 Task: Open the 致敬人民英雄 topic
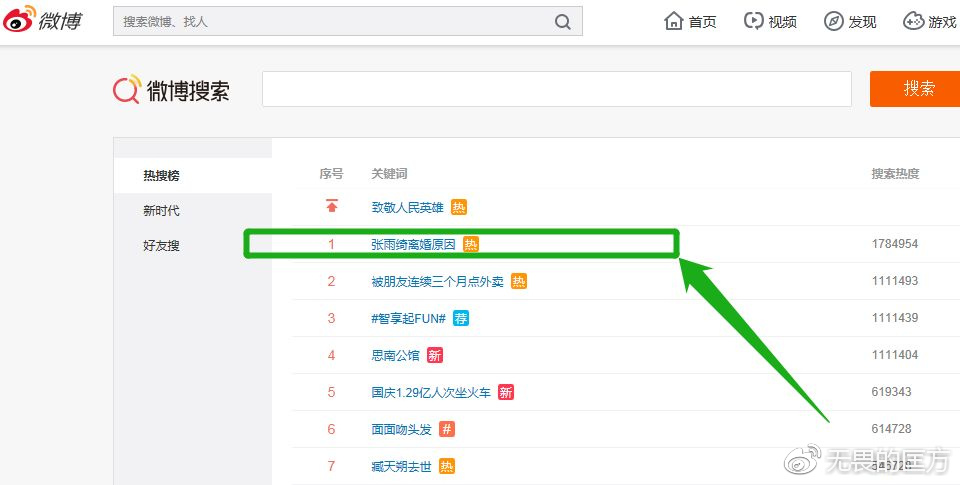(x=407, y=208)
